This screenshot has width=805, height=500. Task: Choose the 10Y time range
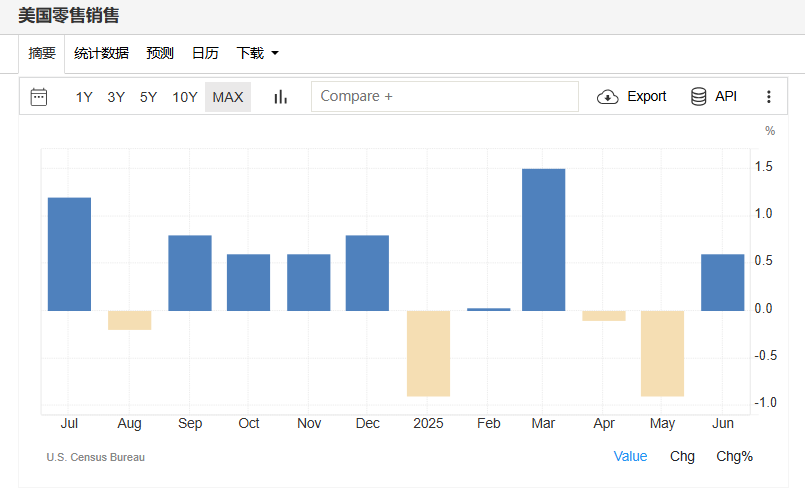[x=185, y=97]
